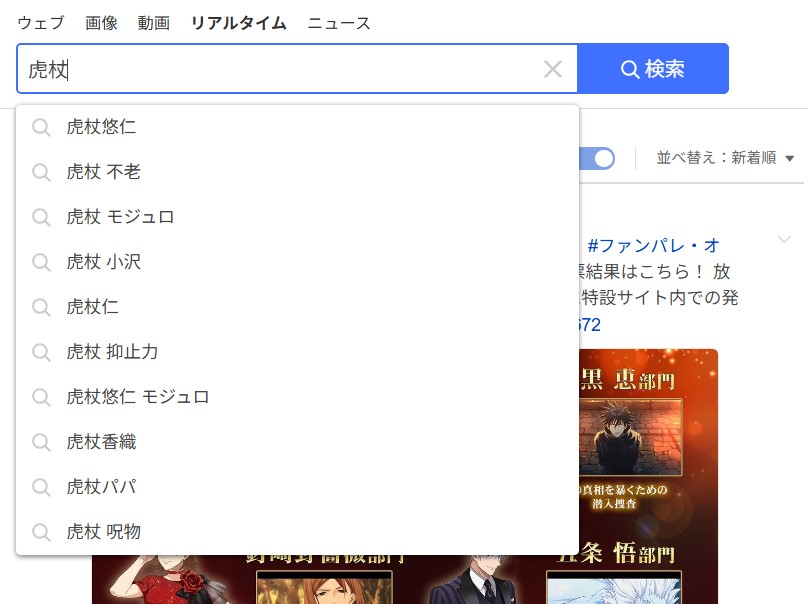Choose the 虎杖 小沢 suggestion
The height and width of the screenshot is (604, 808).
pos(104,262)
